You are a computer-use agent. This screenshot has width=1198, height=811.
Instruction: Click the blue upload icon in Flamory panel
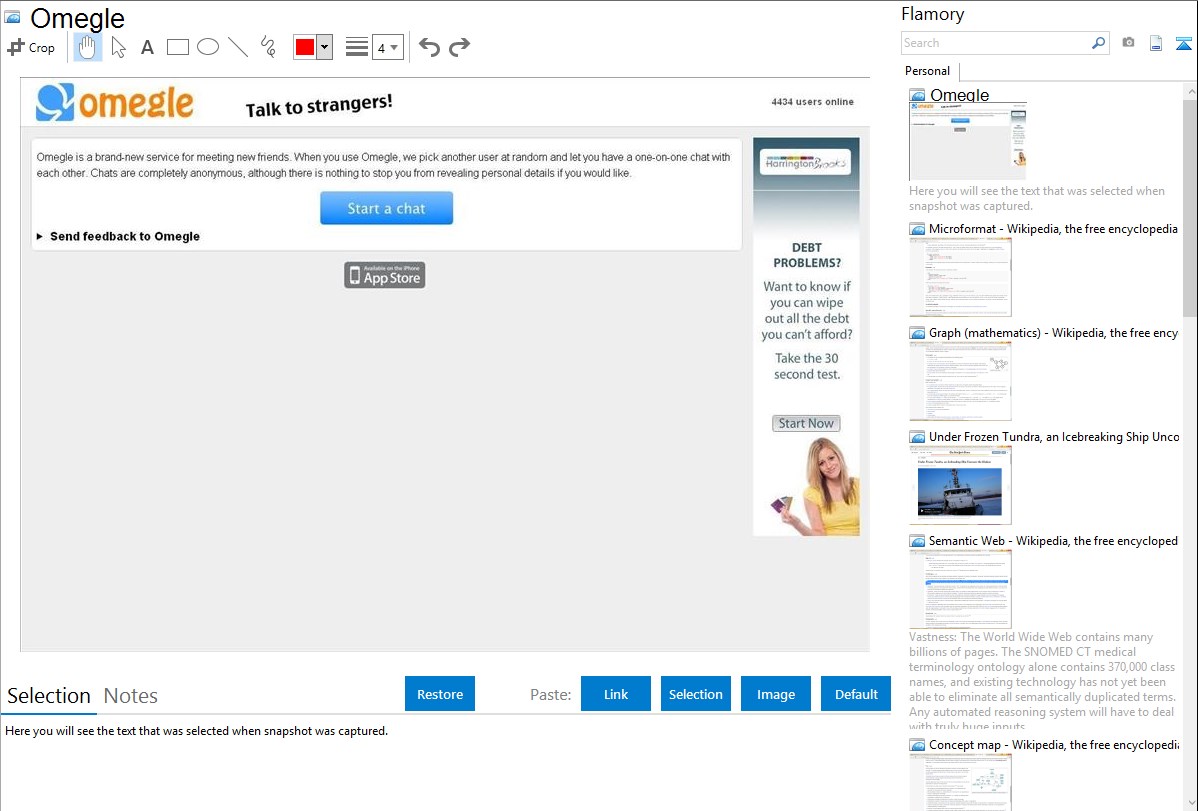1183,43
